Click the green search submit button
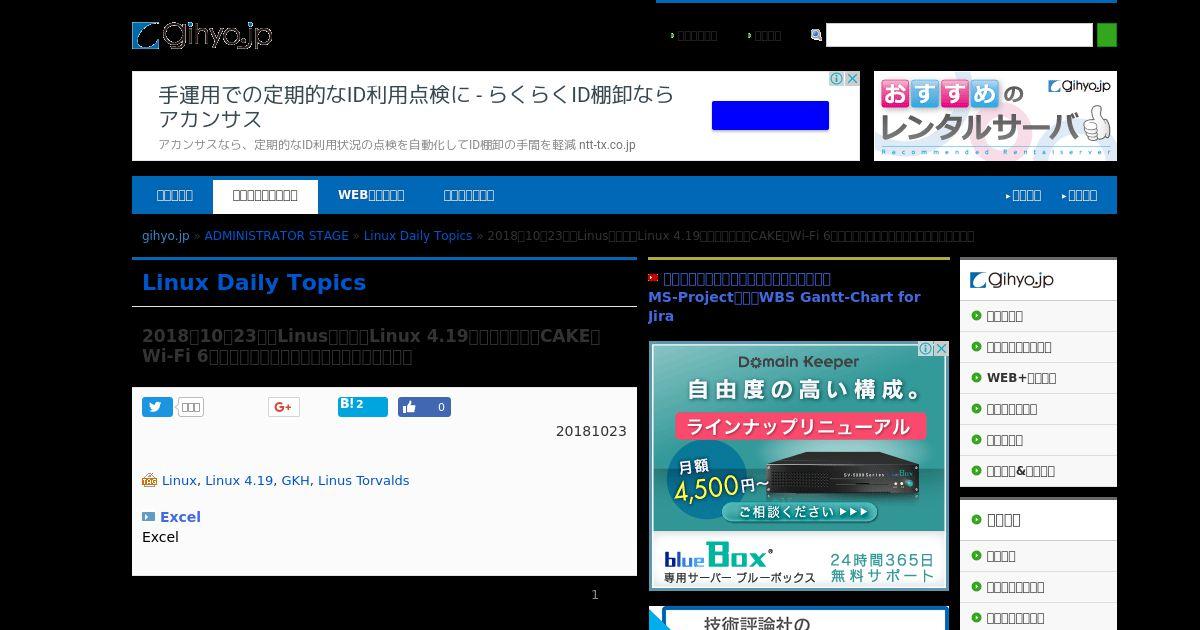This screenshot has width=1200, height=630. coord(1107,35)
